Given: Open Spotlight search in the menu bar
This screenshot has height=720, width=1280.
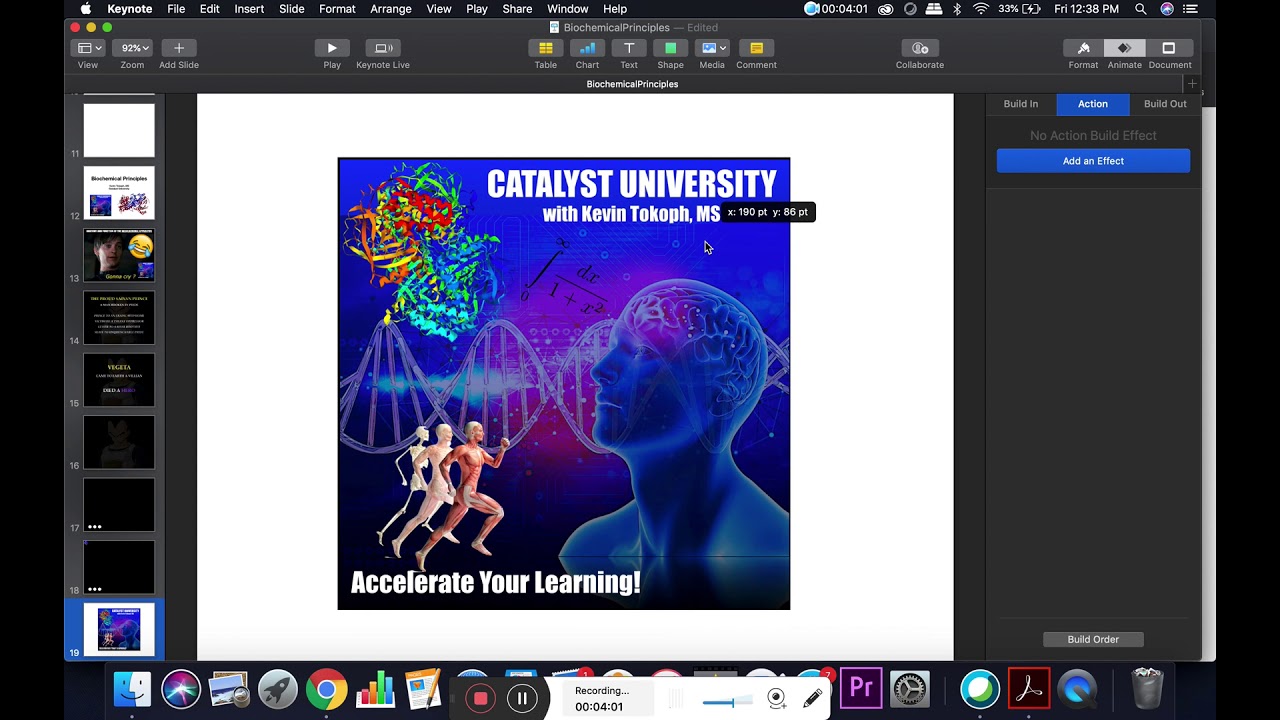Looking at the screenshot, I should [1141, 9].
